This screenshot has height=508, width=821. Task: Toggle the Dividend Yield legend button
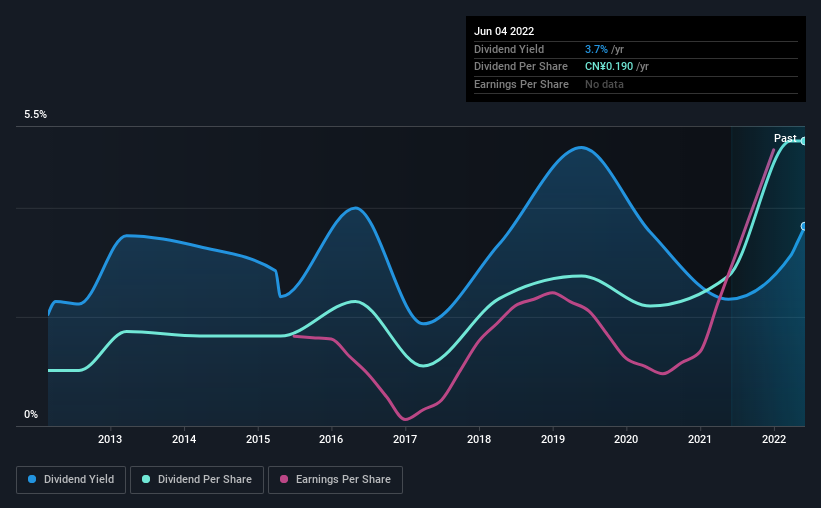71,480
